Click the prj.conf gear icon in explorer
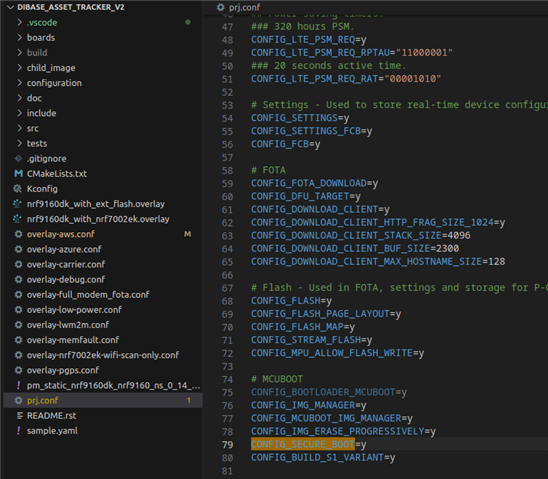 18,400
